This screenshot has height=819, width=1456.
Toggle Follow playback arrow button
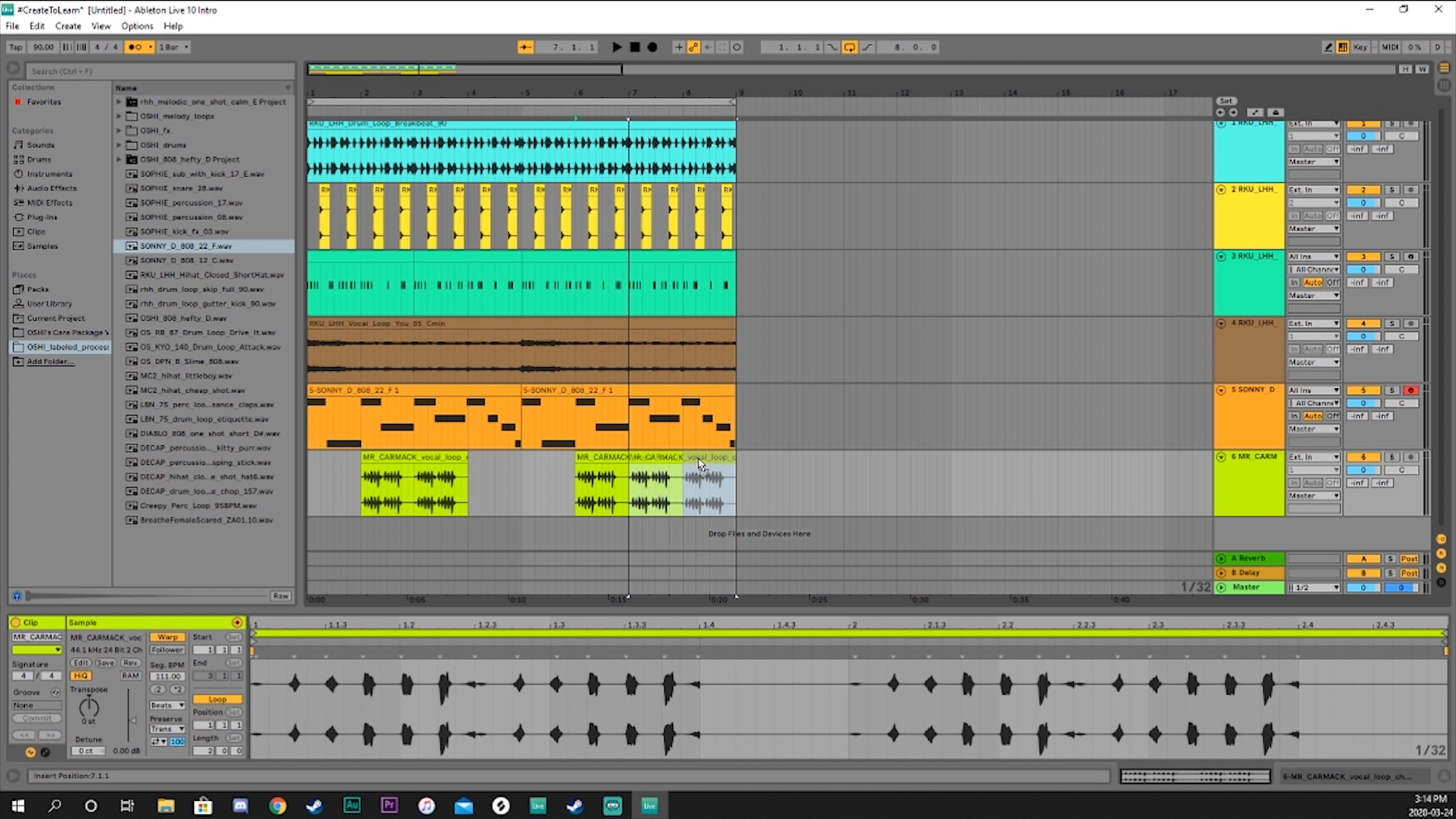tap(525, 47)
